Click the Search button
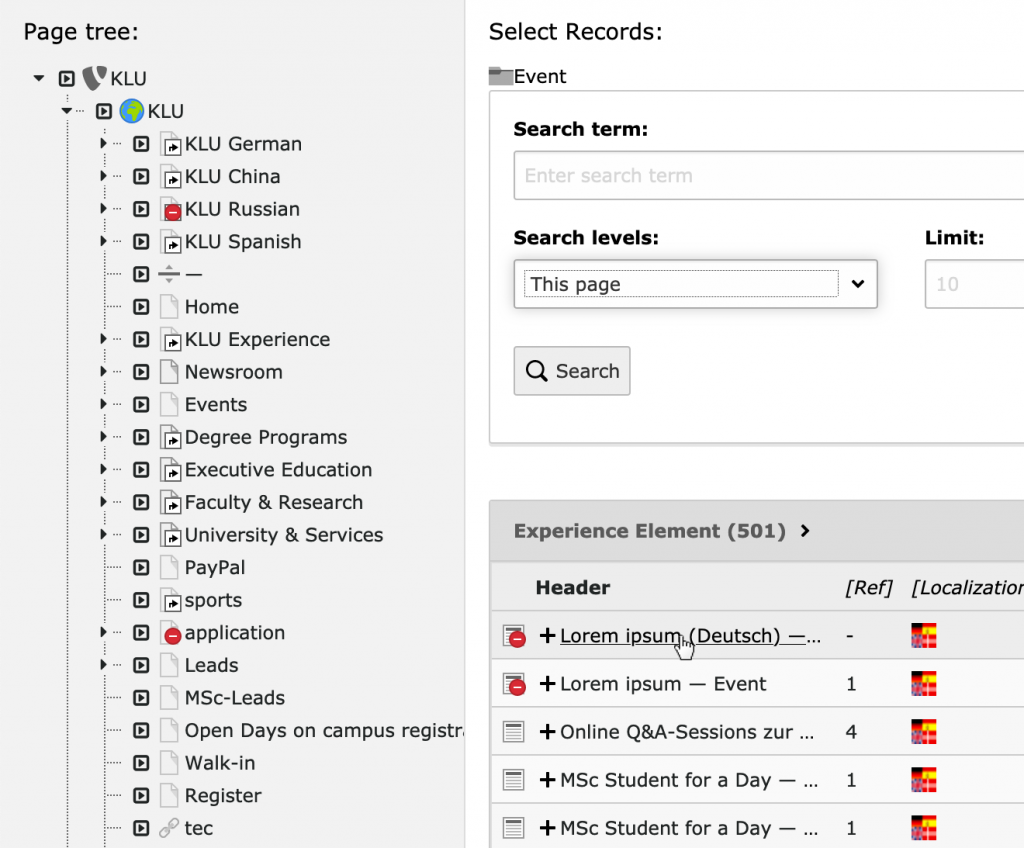 tap(572, 371)
